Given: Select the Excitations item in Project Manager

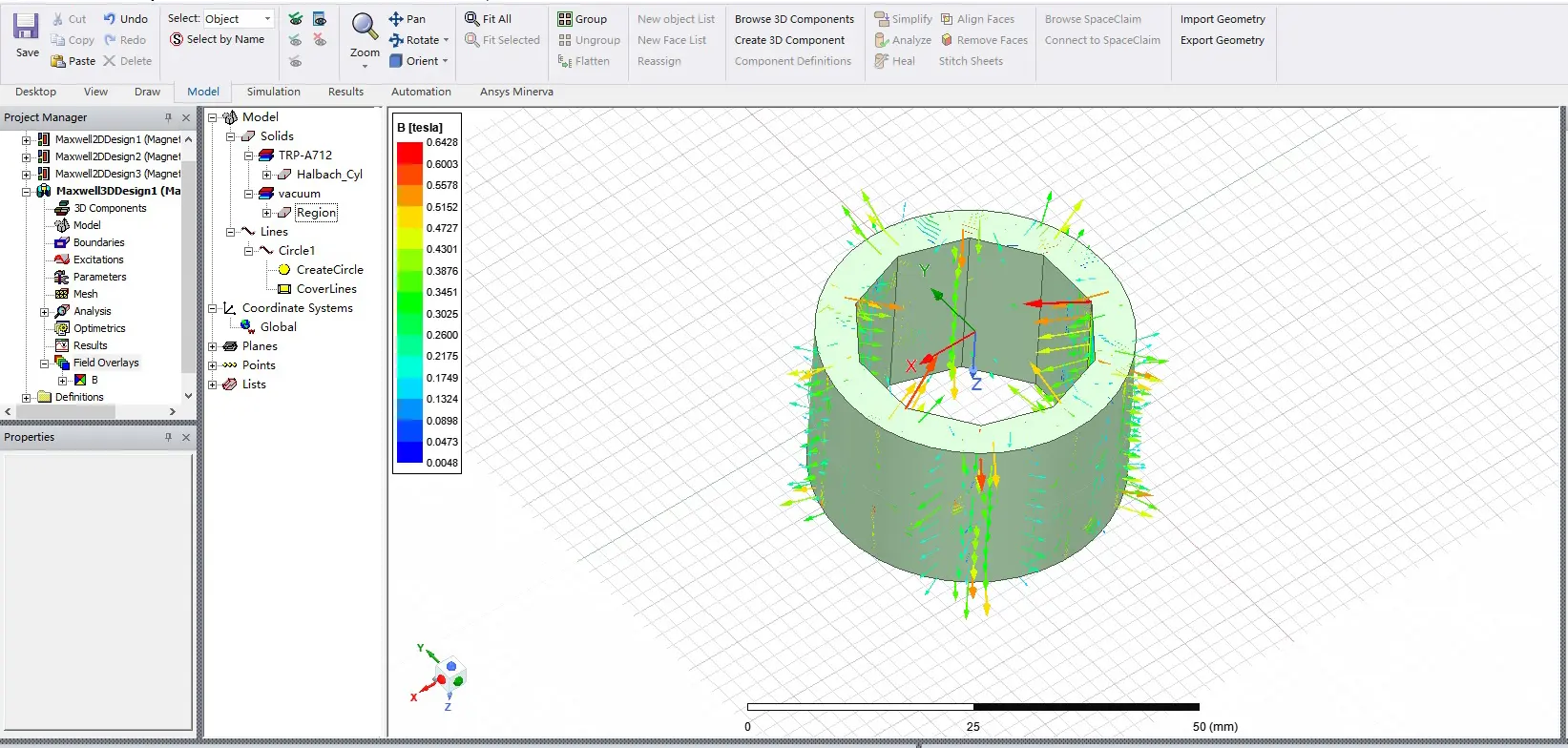Looking at the screenshot, I should point(98,260).
